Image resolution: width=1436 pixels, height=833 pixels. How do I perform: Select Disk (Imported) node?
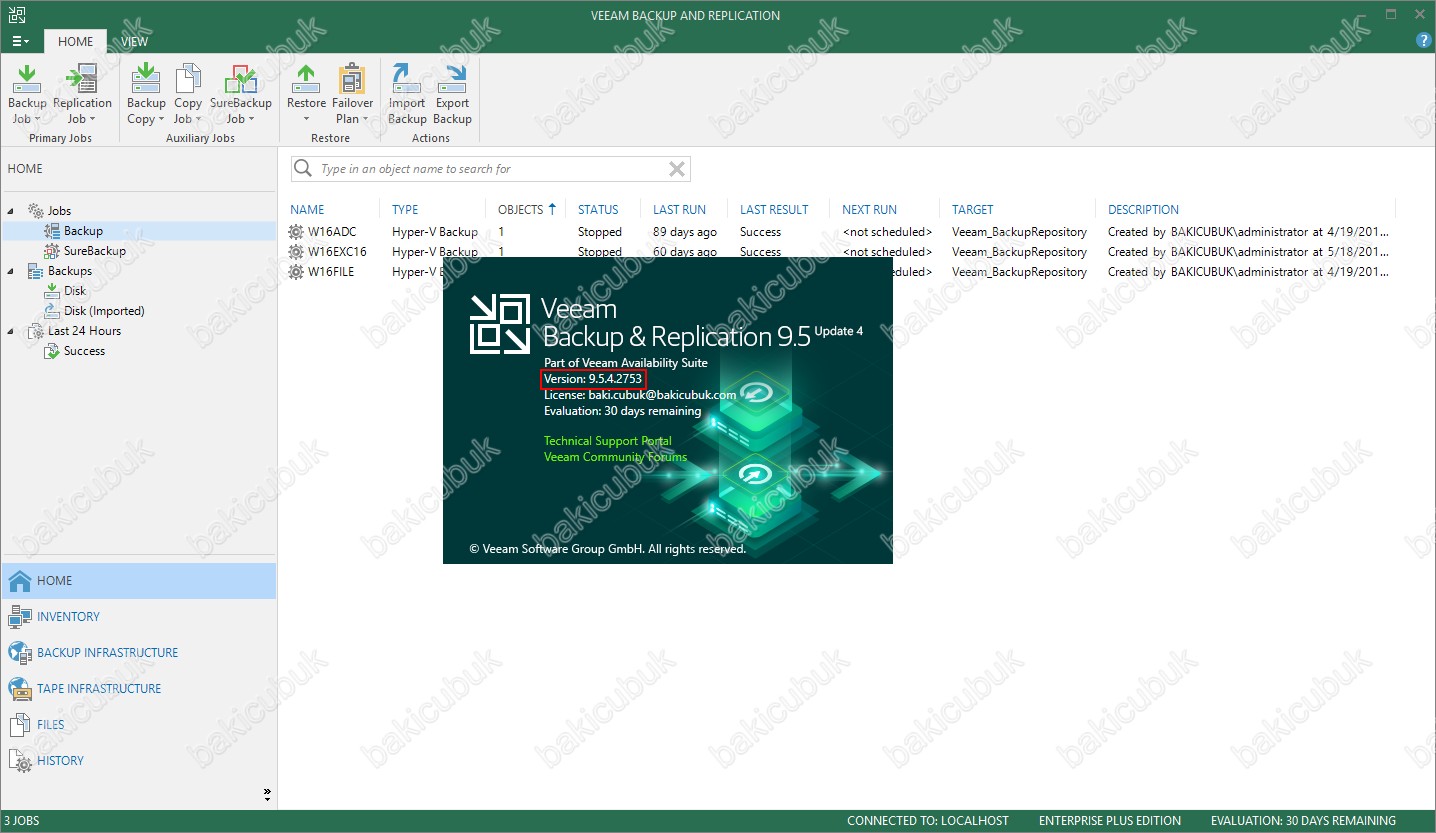104,311
